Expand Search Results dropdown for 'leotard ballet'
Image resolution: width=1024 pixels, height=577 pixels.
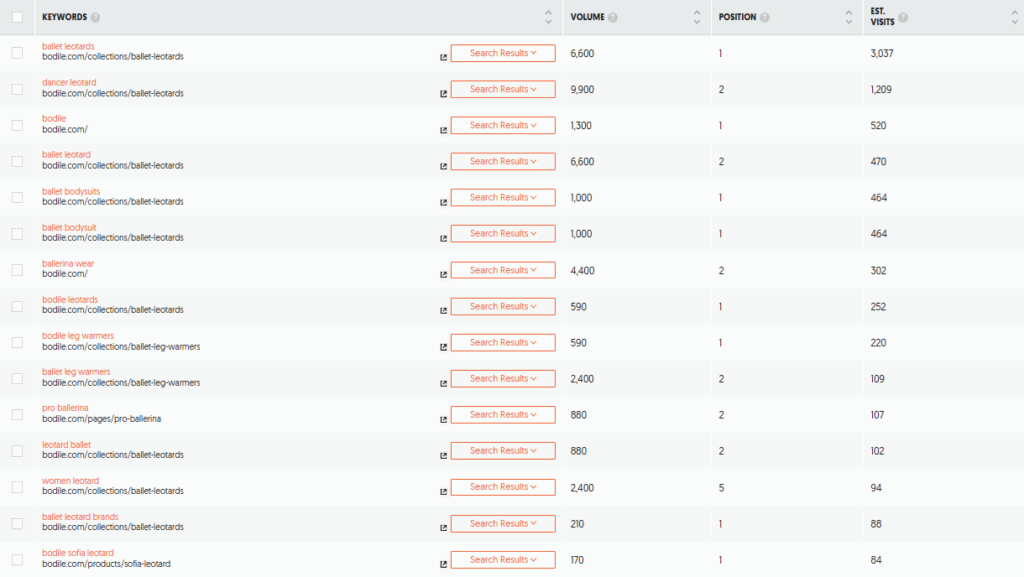pos(503,451)
